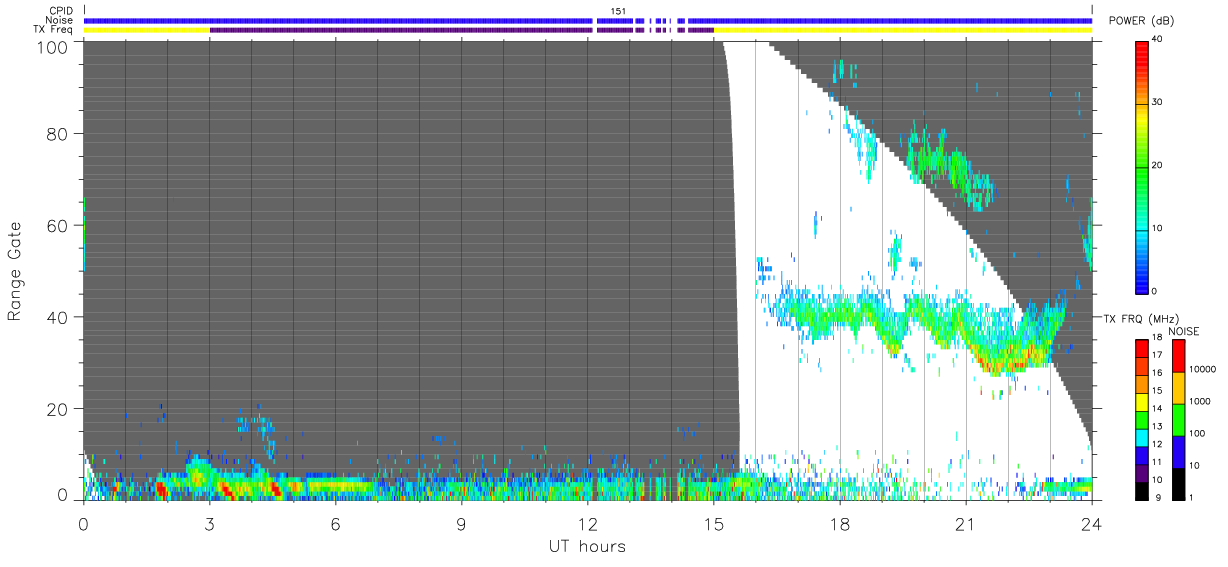Click the purple segment of the TX Freq strip
The width and height of the screenshot is (1228, 567).
pyautogui.click(x=461, y=30)
